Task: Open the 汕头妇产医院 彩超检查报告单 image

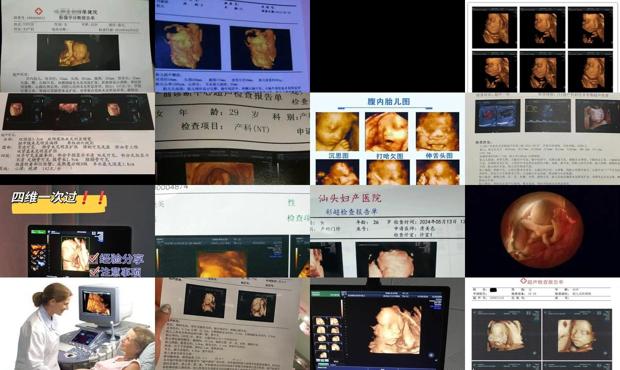Action: [x=387, y=231]
